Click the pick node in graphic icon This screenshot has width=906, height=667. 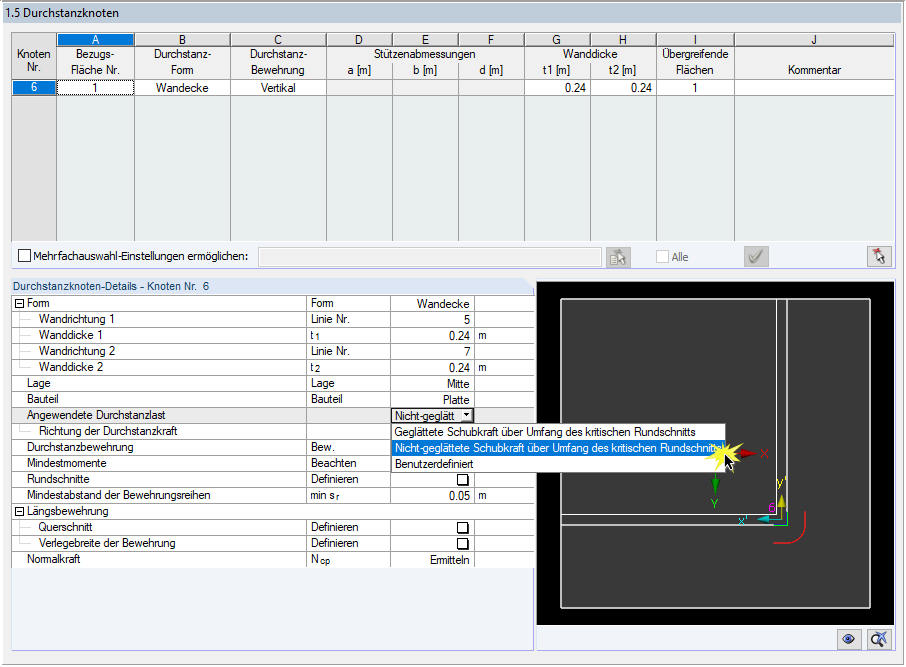pyautogui.click(x=879, y=257)
